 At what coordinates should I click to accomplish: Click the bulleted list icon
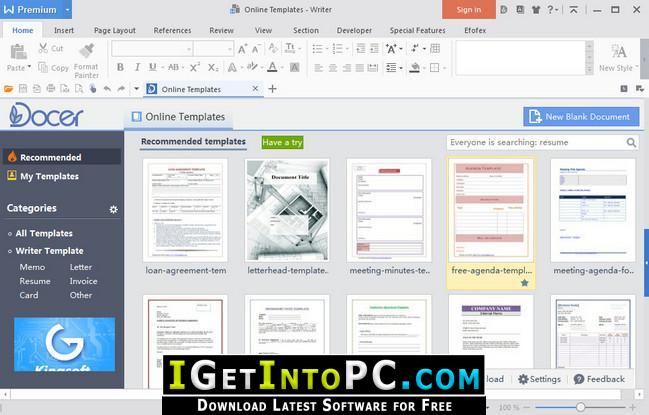[317, 49]
